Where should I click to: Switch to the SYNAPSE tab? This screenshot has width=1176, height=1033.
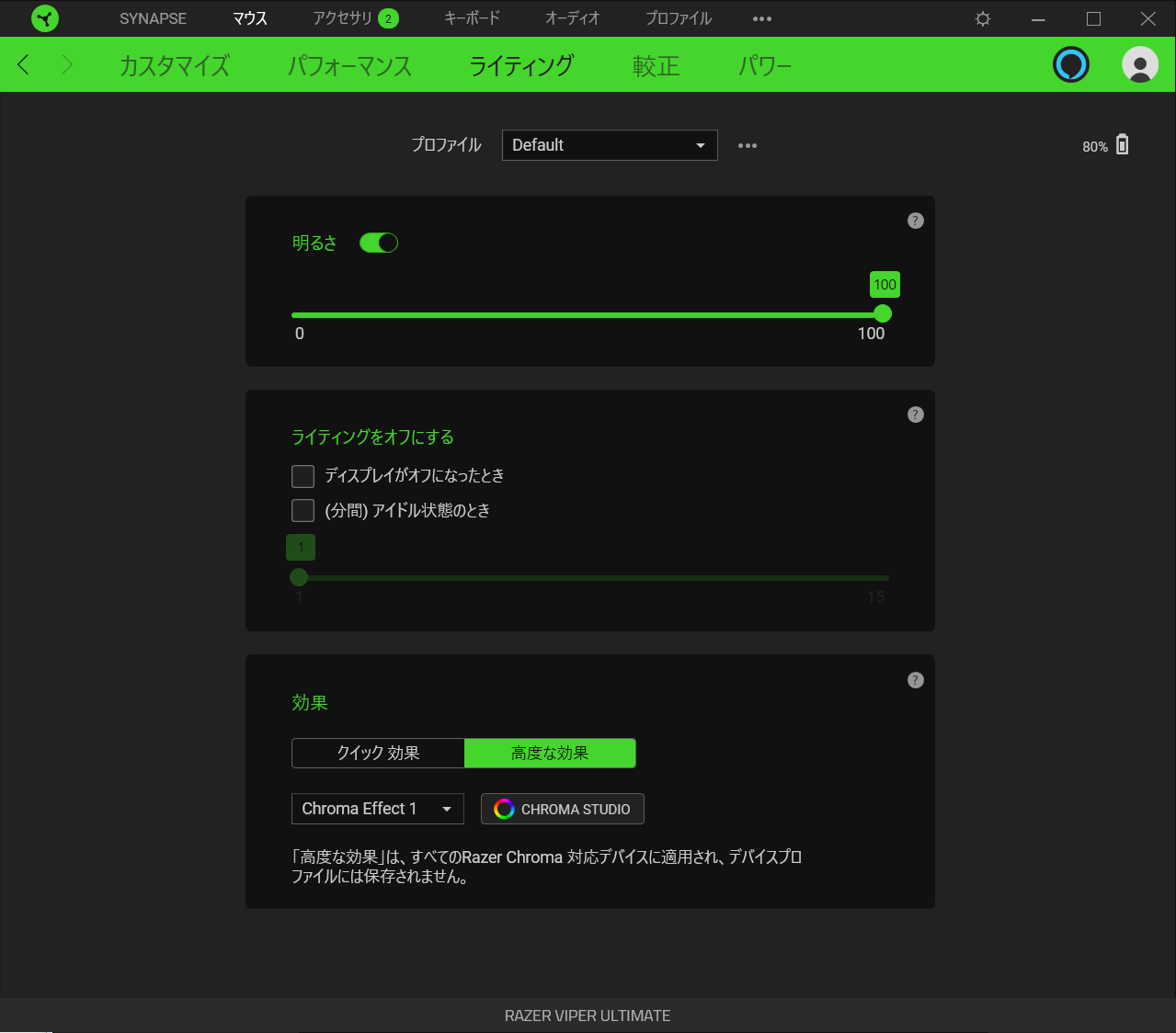click(153, 18)
